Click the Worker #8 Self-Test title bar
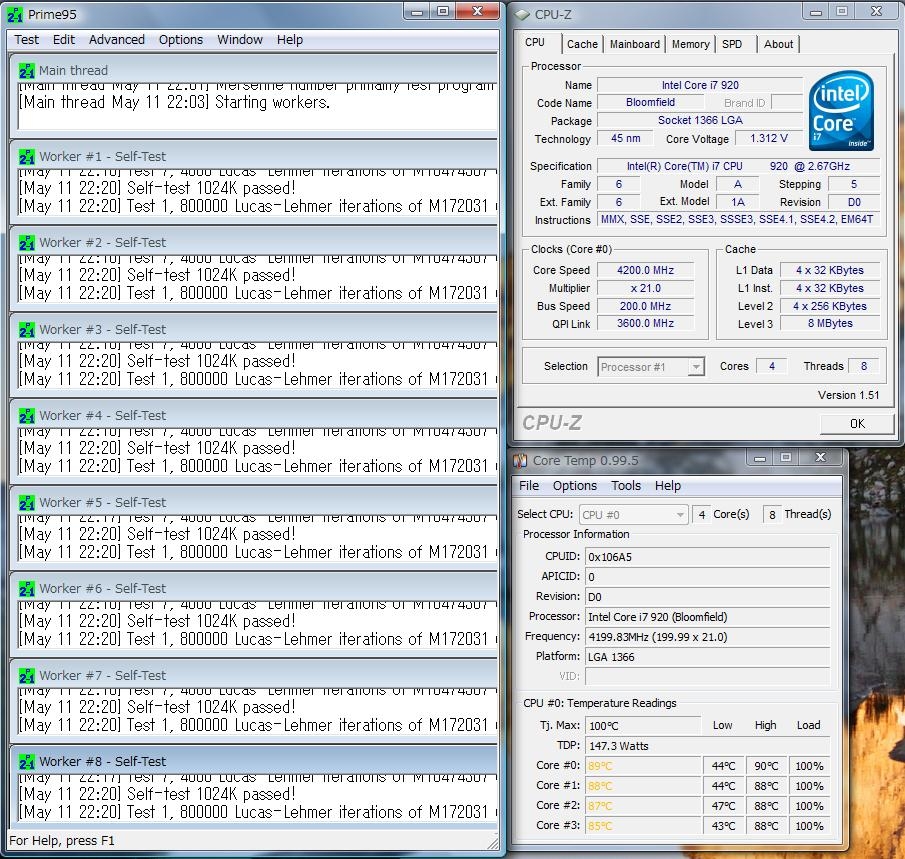Screen dimensions: 905x859 tap(250, 761)
